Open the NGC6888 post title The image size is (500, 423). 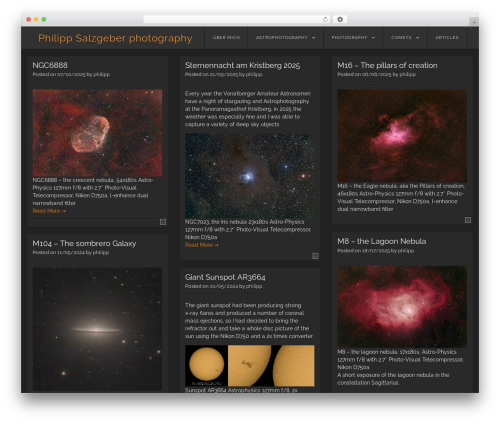click(50, 65)
